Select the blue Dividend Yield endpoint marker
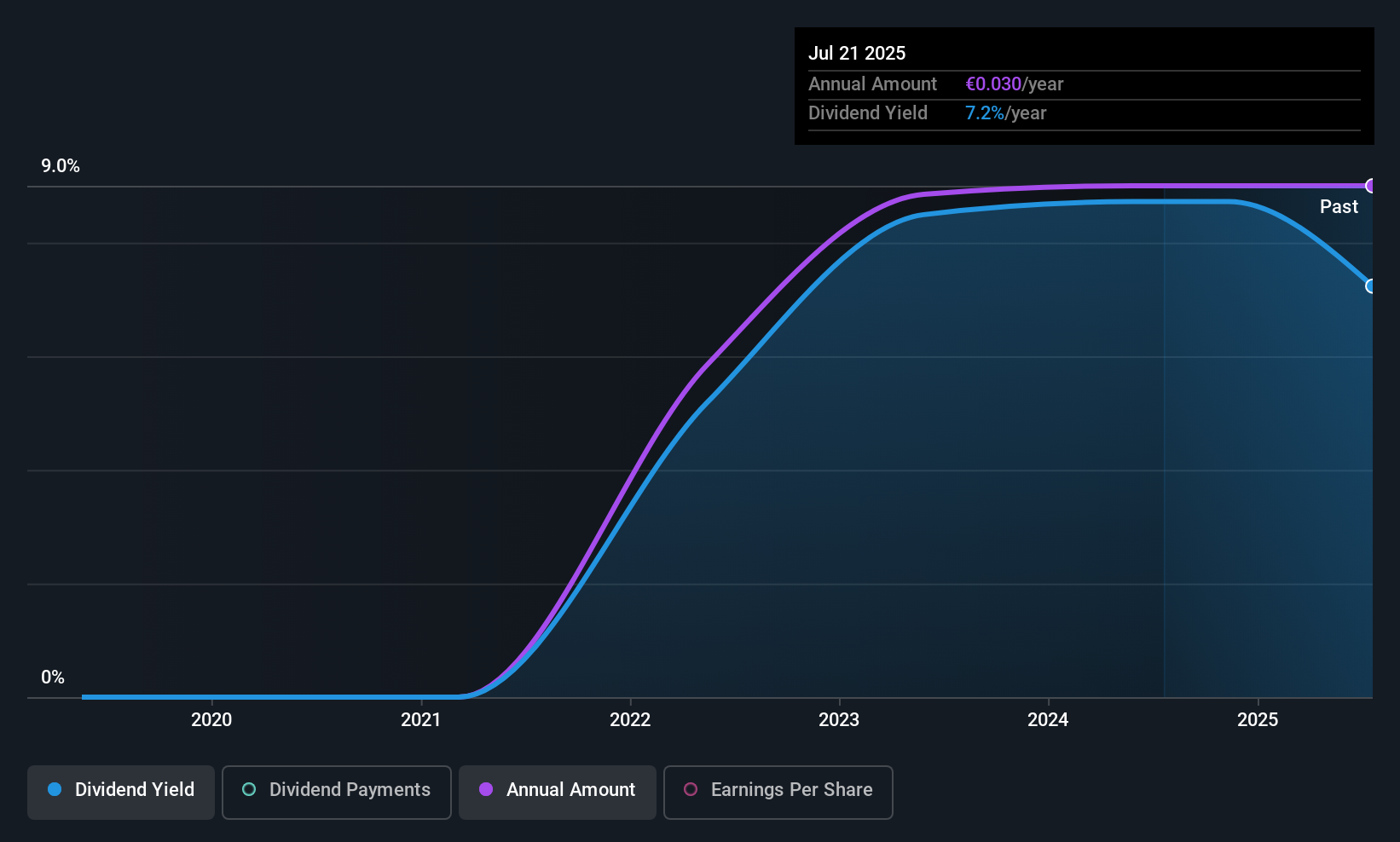 [x=1371, y=286]
